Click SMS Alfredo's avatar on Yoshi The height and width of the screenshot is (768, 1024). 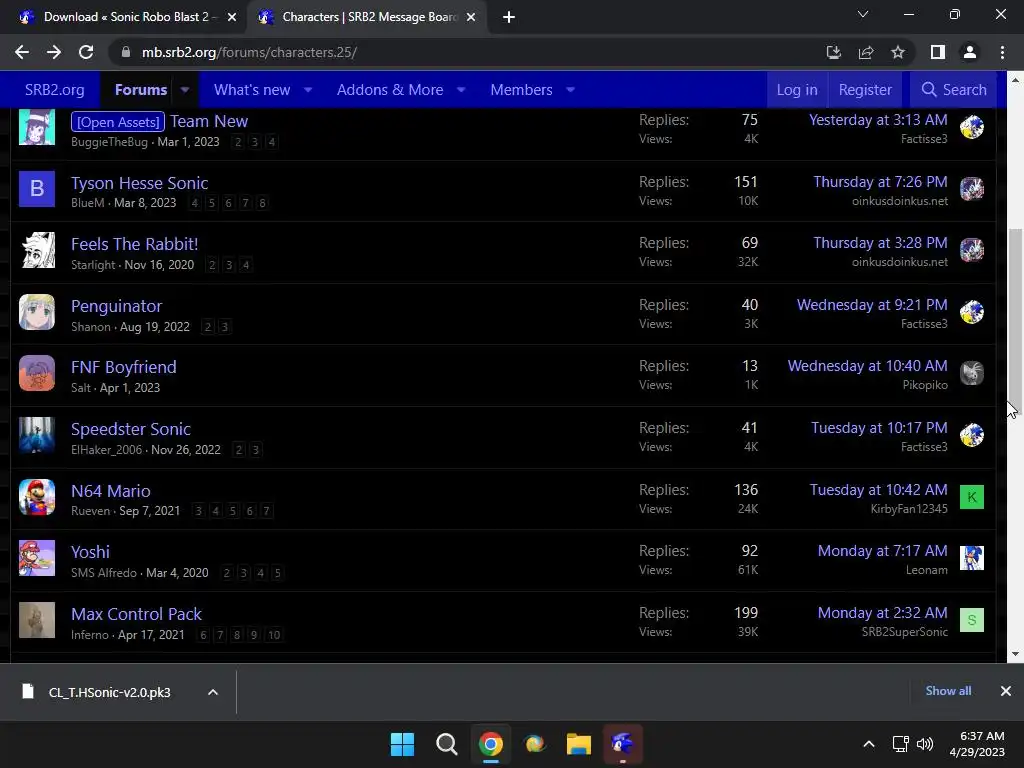(37, 558)
